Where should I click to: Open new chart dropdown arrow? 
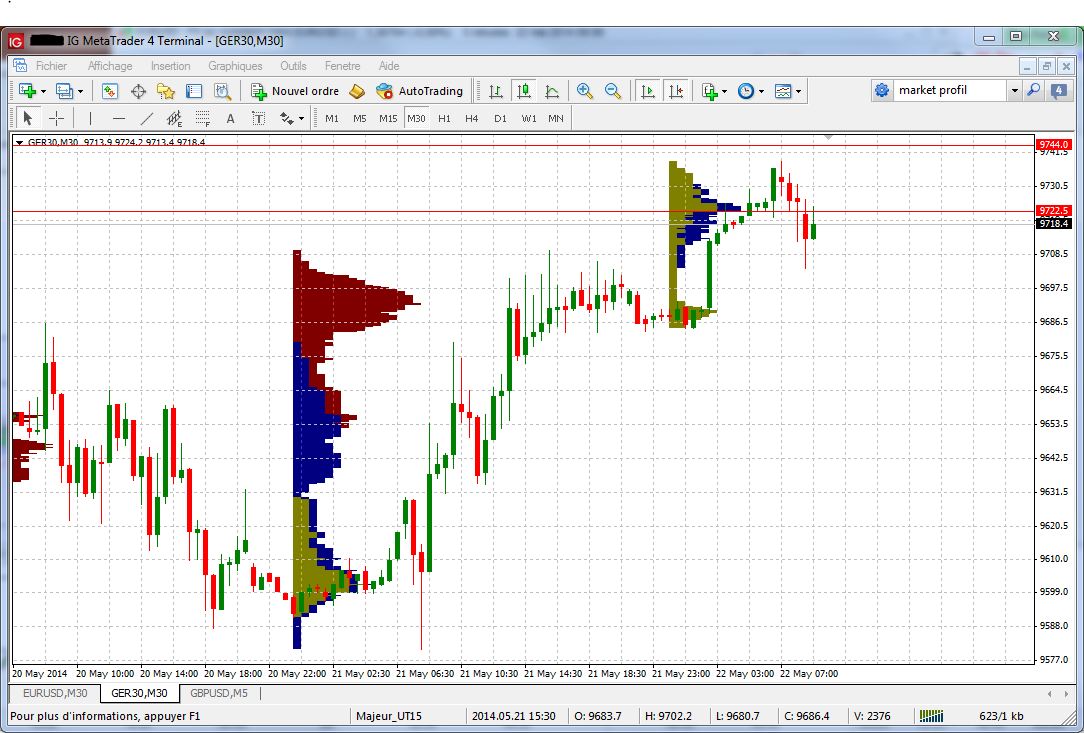[x=43, y=91]
